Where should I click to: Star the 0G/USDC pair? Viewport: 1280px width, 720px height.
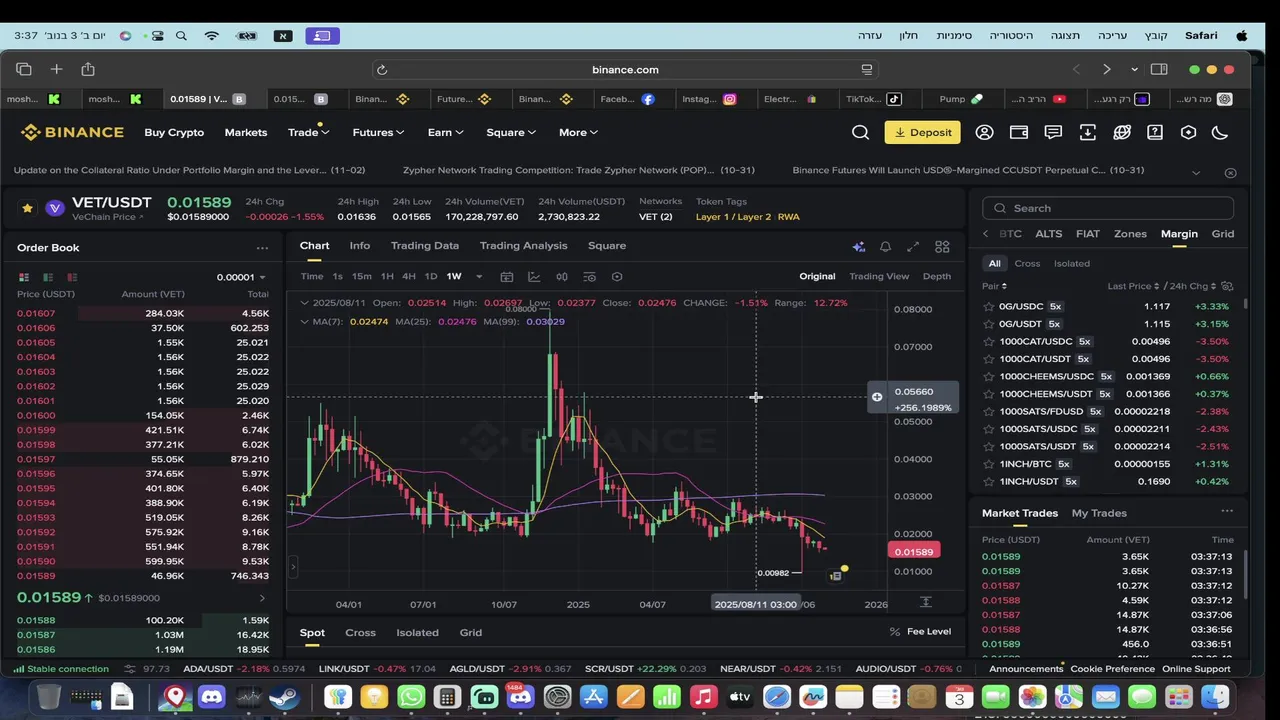tap(989, 307)
